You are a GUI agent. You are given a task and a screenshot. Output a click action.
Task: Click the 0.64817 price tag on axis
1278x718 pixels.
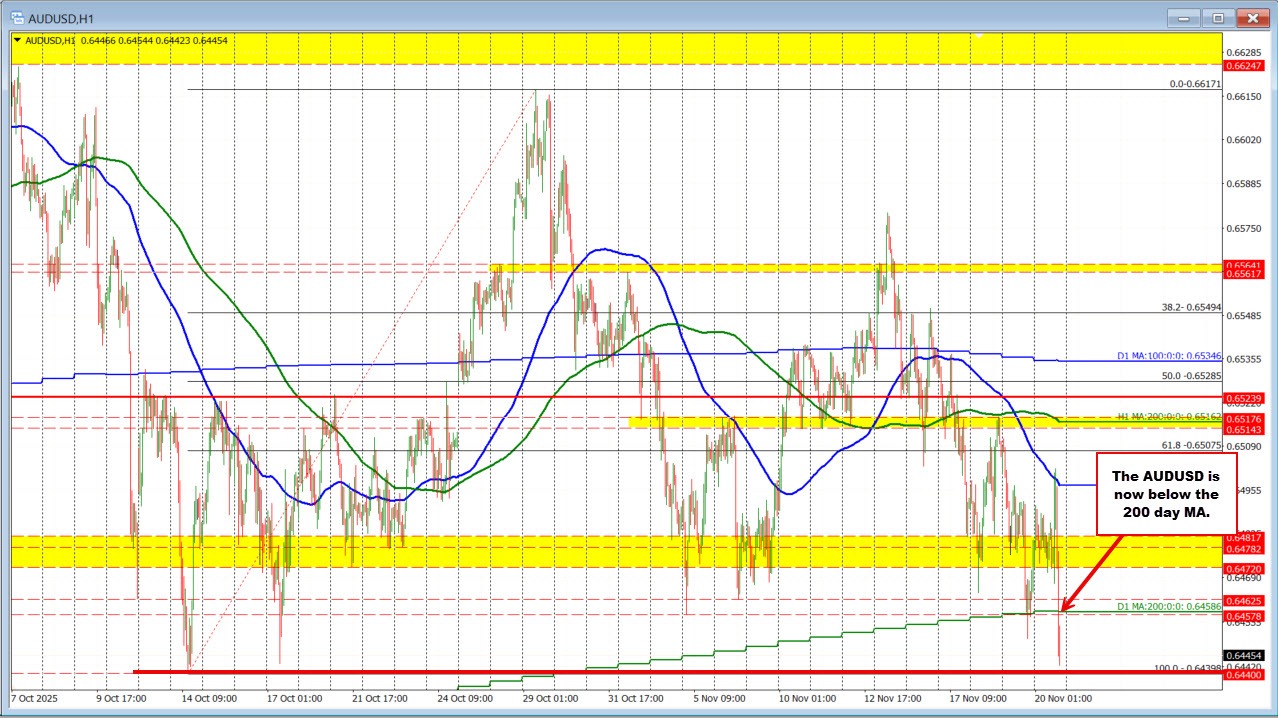(1244, 538)
